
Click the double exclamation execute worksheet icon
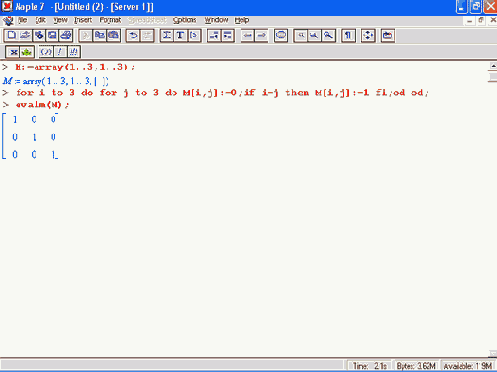(x=73, y=52)
